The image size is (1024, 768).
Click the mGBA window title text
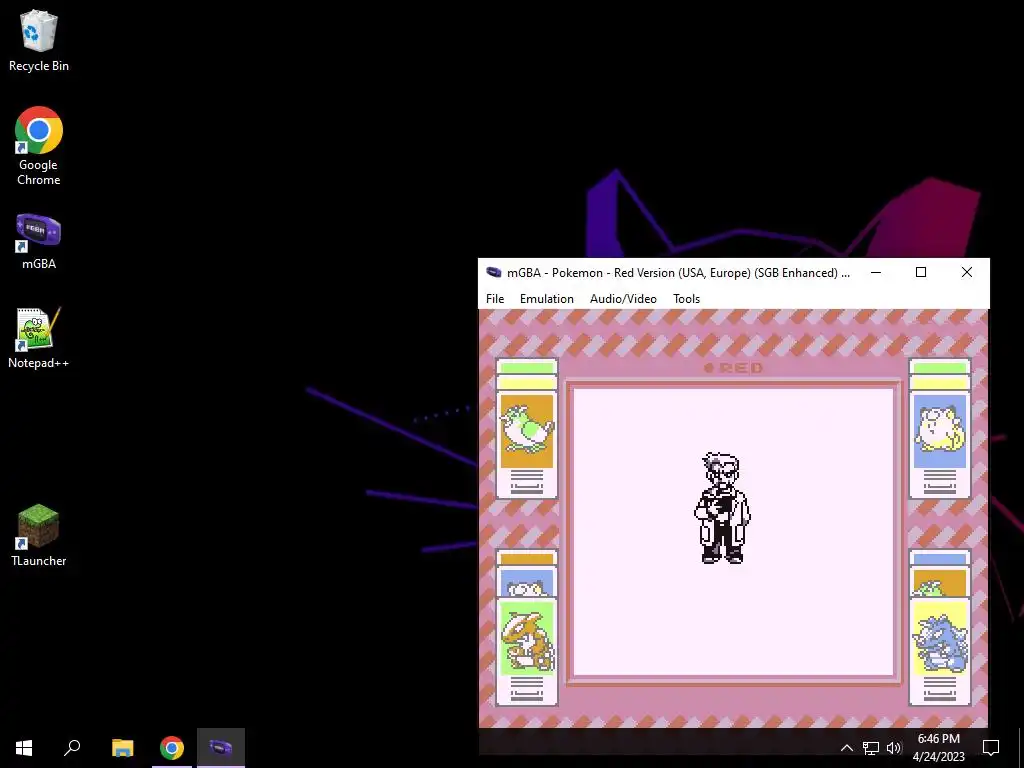(x=679, y=273)
